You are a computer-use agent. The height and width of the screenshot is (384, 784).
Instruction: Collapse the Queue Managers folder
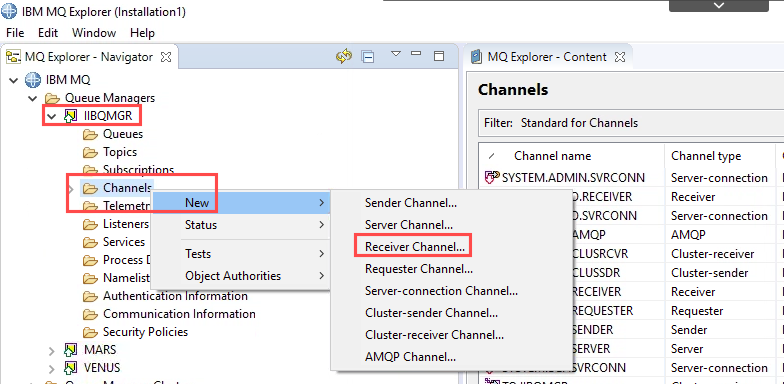(32, 98)
